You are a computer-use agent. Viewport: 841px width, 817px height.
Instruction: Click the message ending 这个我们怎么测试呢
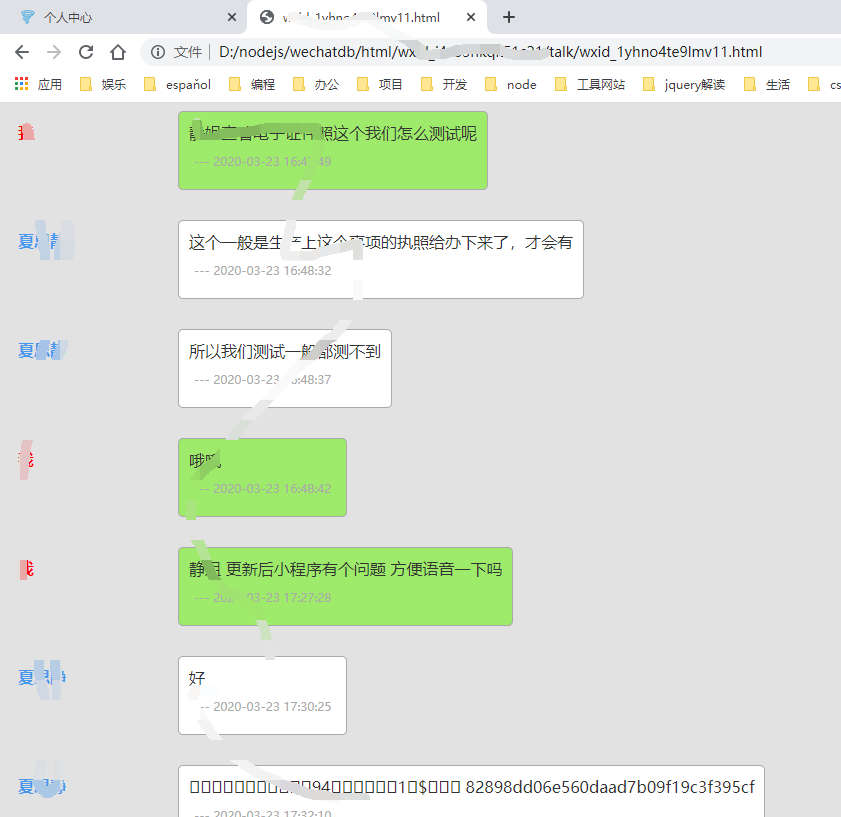333,150
